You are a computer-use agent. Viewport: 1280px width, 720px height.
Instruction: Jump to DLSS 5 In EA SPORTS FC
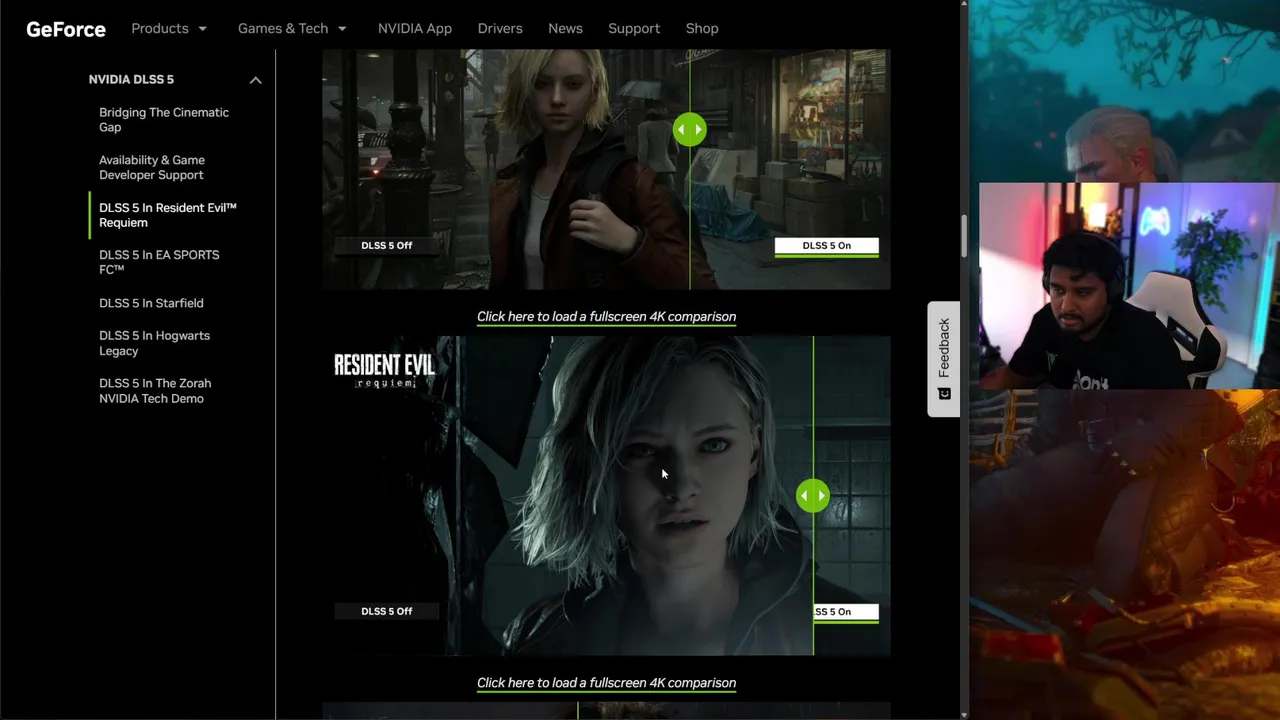pos(159,262)
